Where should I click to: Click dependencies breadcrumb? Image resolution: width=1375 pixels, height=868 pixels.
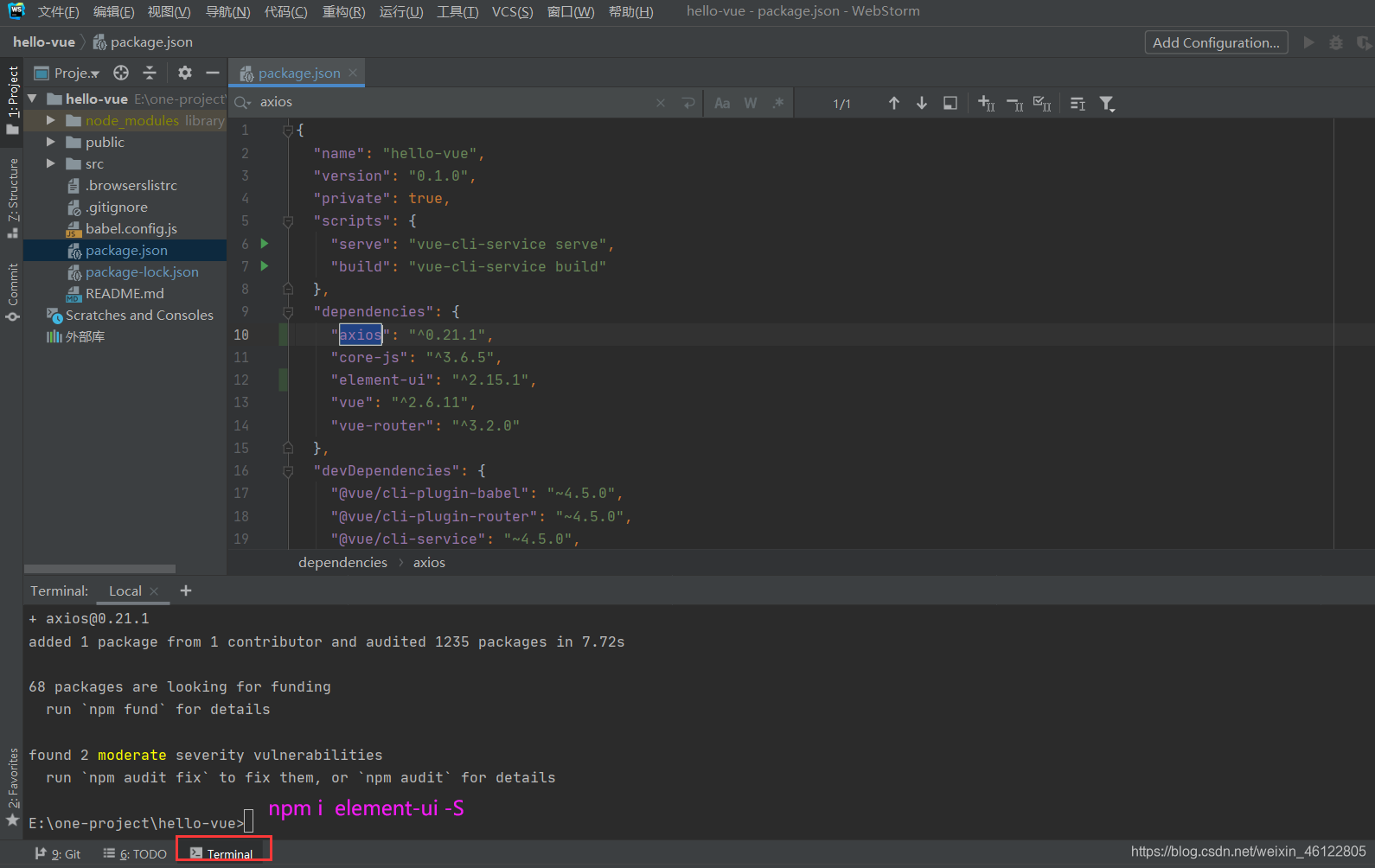pos(342,562)
